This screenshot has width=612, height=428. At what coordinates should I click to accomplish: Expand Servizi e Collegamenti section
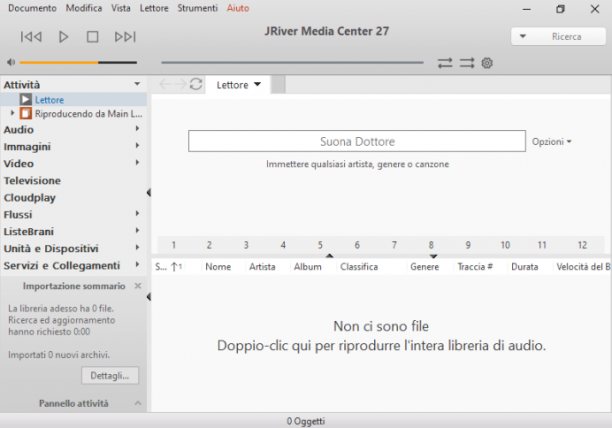point(137,264)
